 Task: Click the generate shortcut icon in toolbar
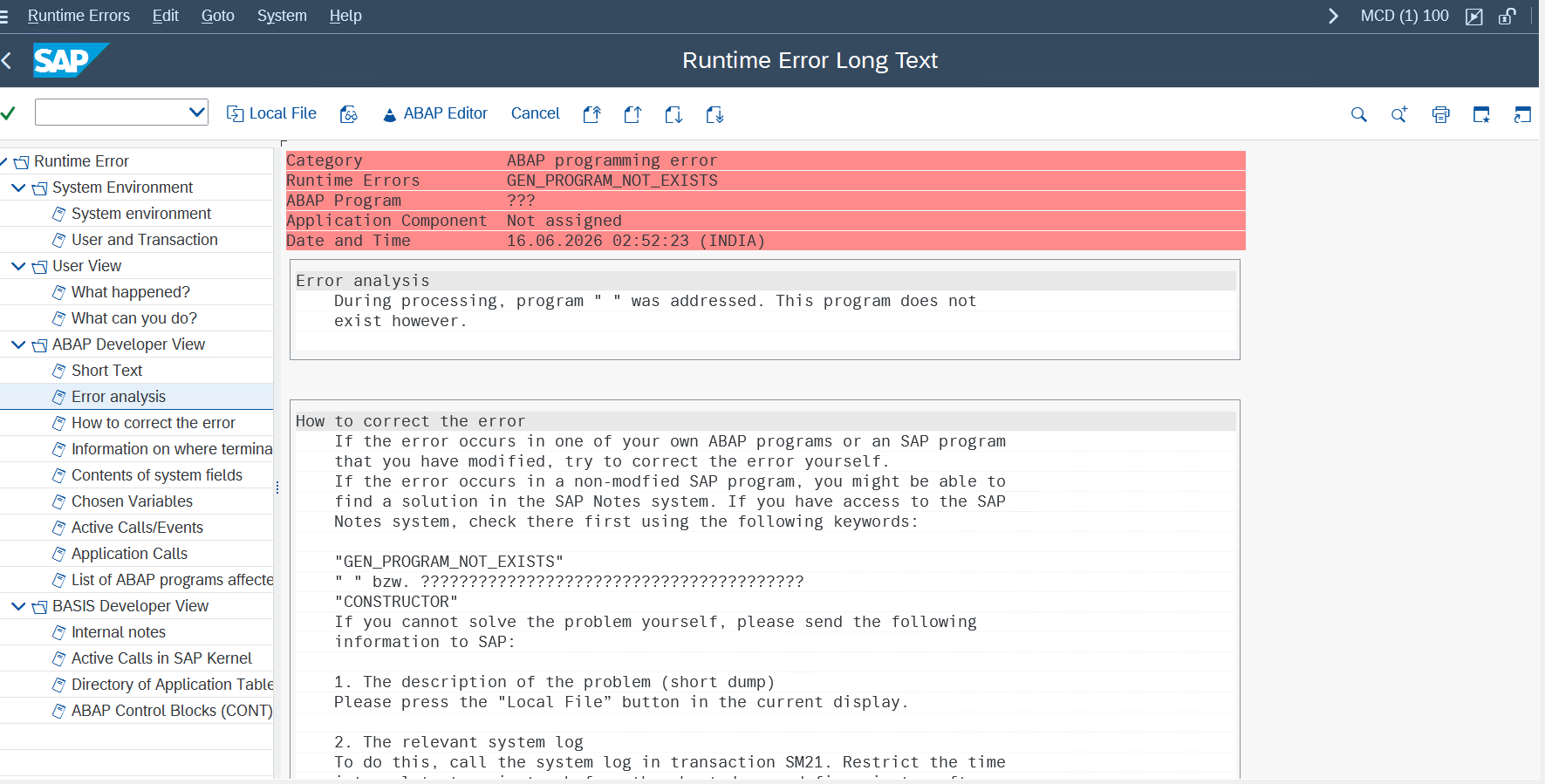[1522, 114]
